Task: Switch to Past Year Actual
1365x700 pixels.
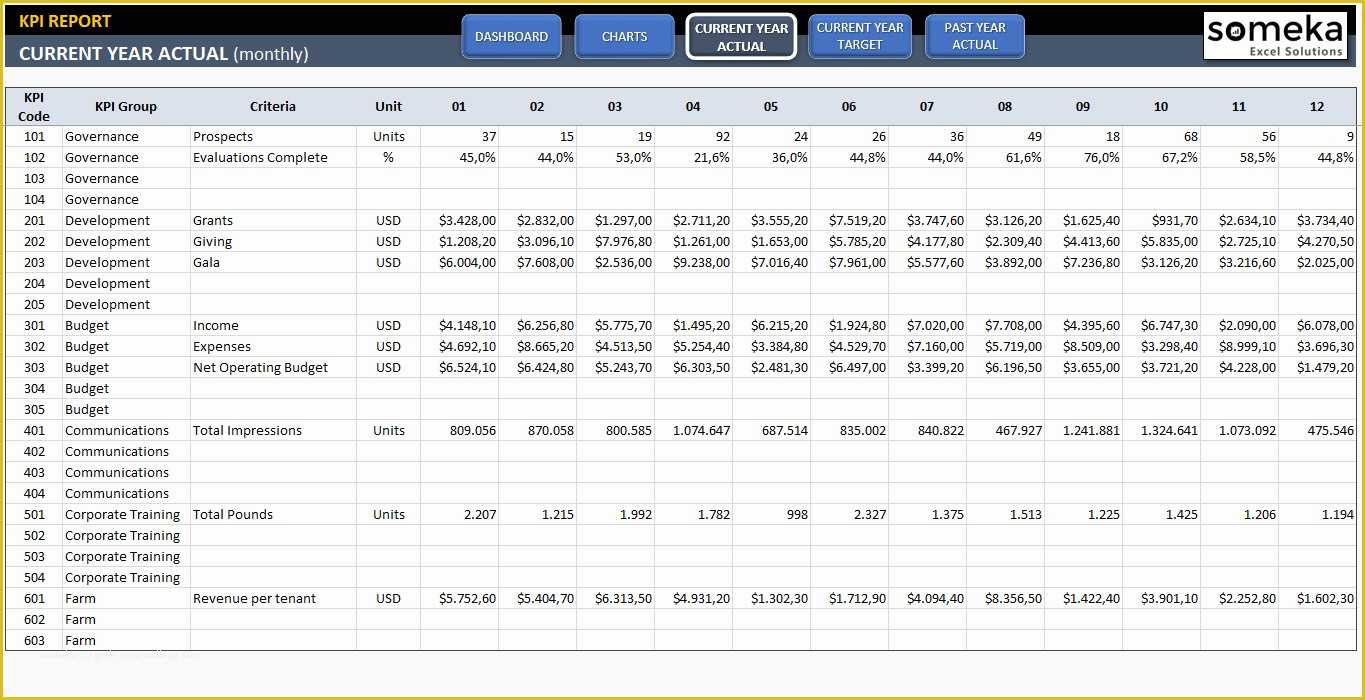Action: [x=975, y=36]
